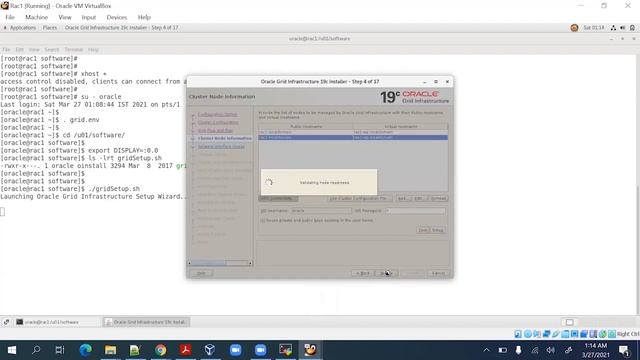The image size is (640, 360).
Task: Click the step list horizontal scrollbar
Action: coord(220,263)
